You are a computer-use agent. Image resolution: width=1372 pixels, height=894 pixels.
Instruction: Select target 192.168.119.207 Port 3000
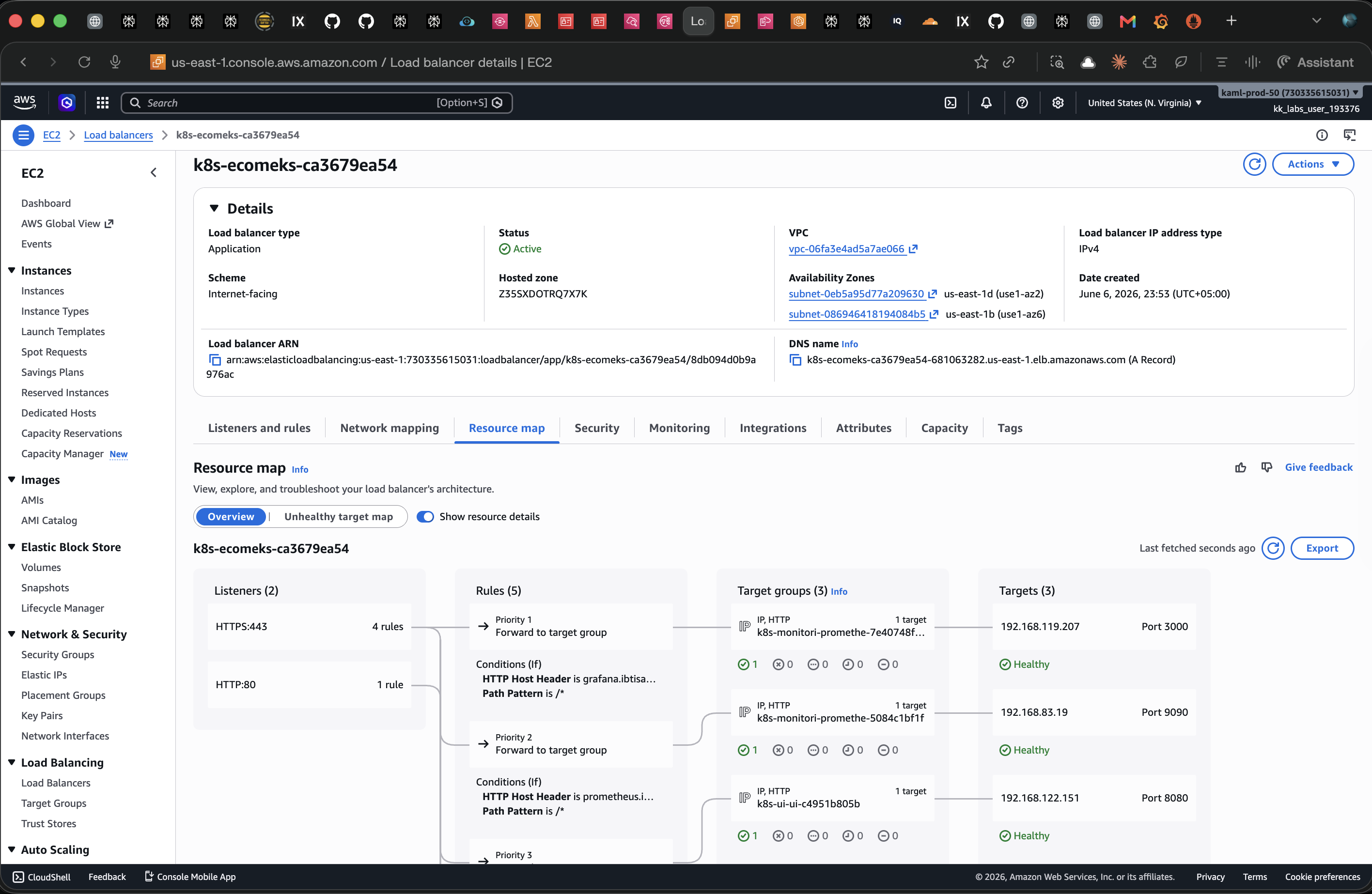pyautogui.click(x=1093, y=627)
